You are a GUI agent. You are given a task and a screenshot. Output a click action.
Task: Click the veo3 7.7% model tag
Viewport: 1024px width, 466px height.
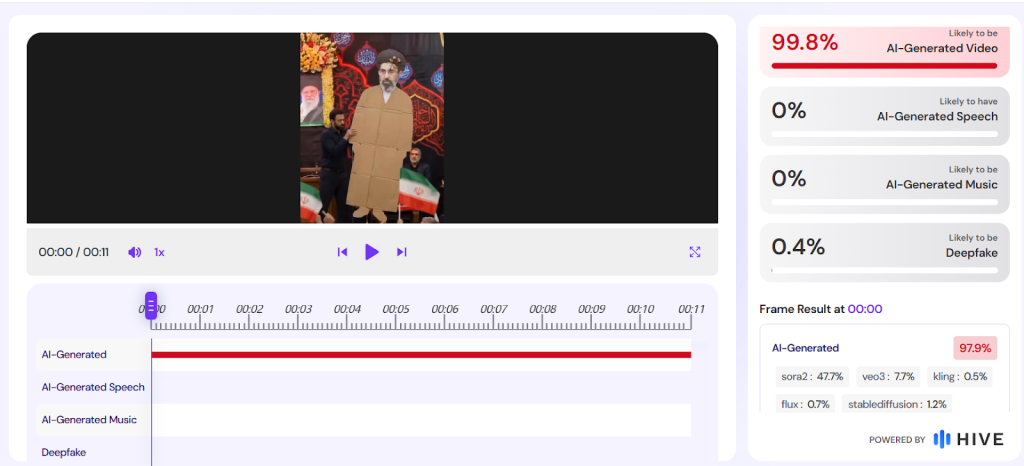click(880, 377)
